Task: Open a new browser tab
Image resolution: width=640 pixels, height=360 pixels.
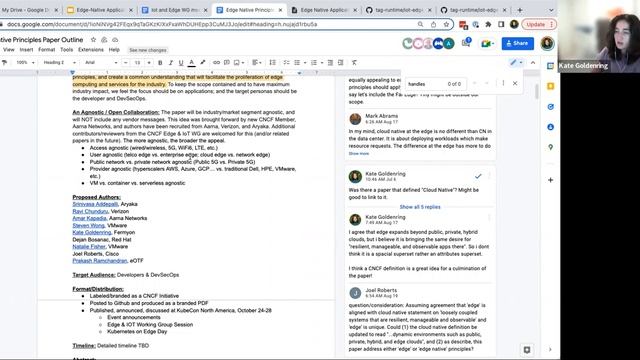Action: [x=520, y=10]
